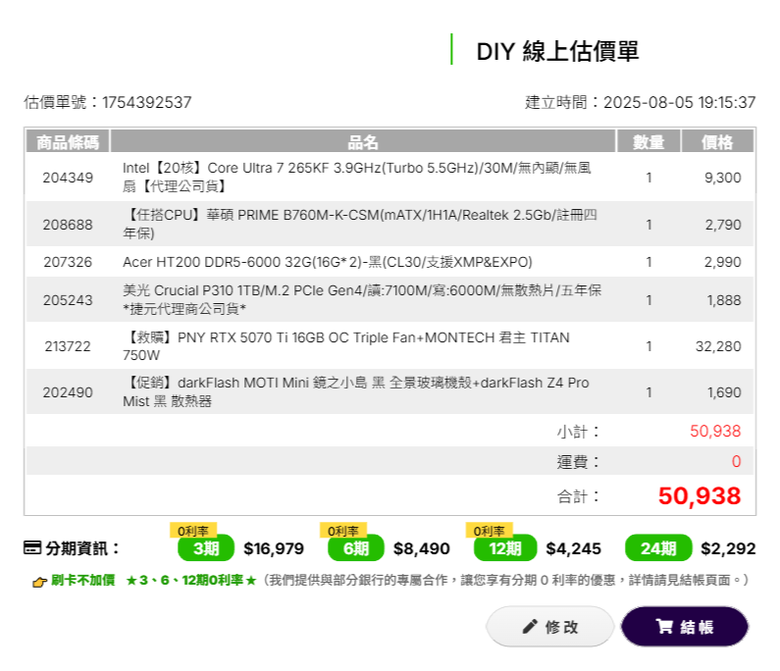780x671 pixels.
Task: Click the PNY RTX 5070 Ti product name
Action: [346, 346]
